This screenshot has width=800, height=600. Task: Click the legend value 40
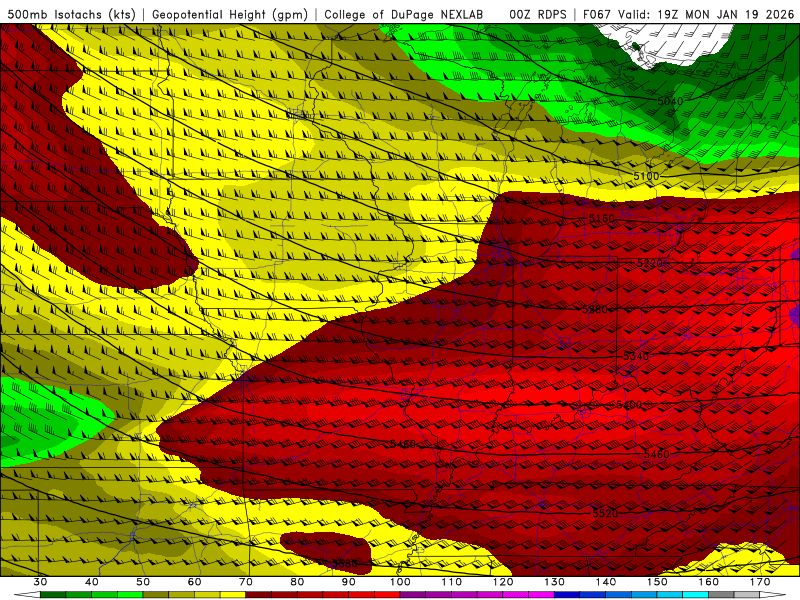[91, 582]
